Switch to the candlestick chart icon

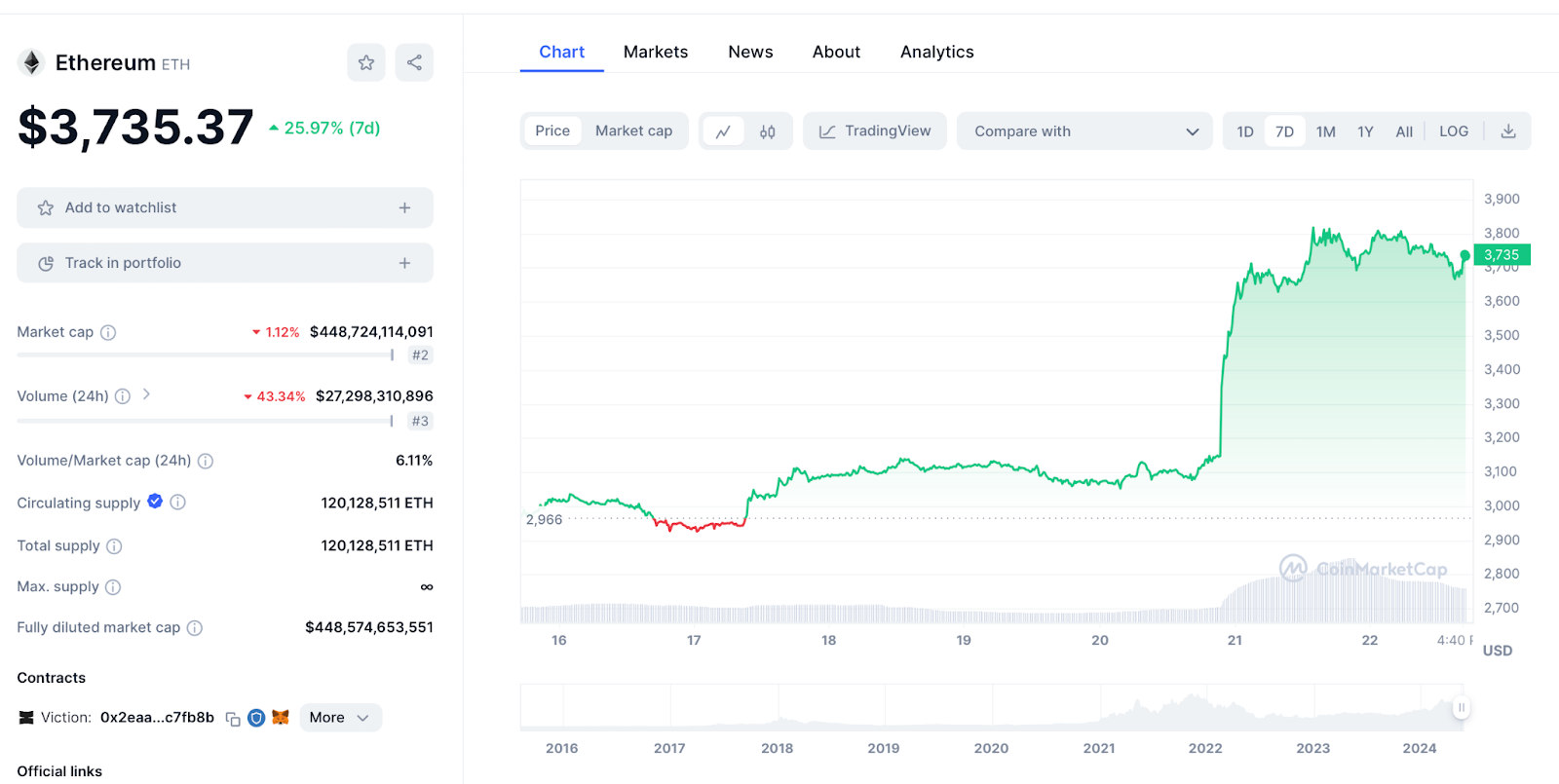click(768, 131)
